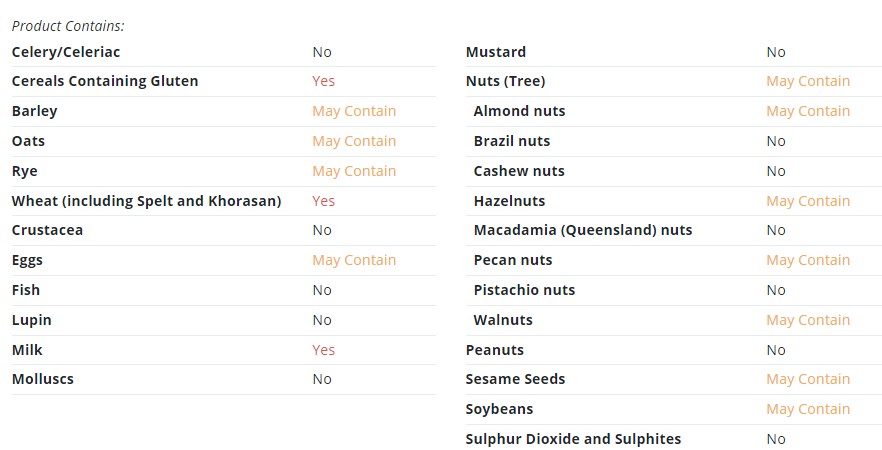Click the Crustacea allergen label

coord(47,230)
